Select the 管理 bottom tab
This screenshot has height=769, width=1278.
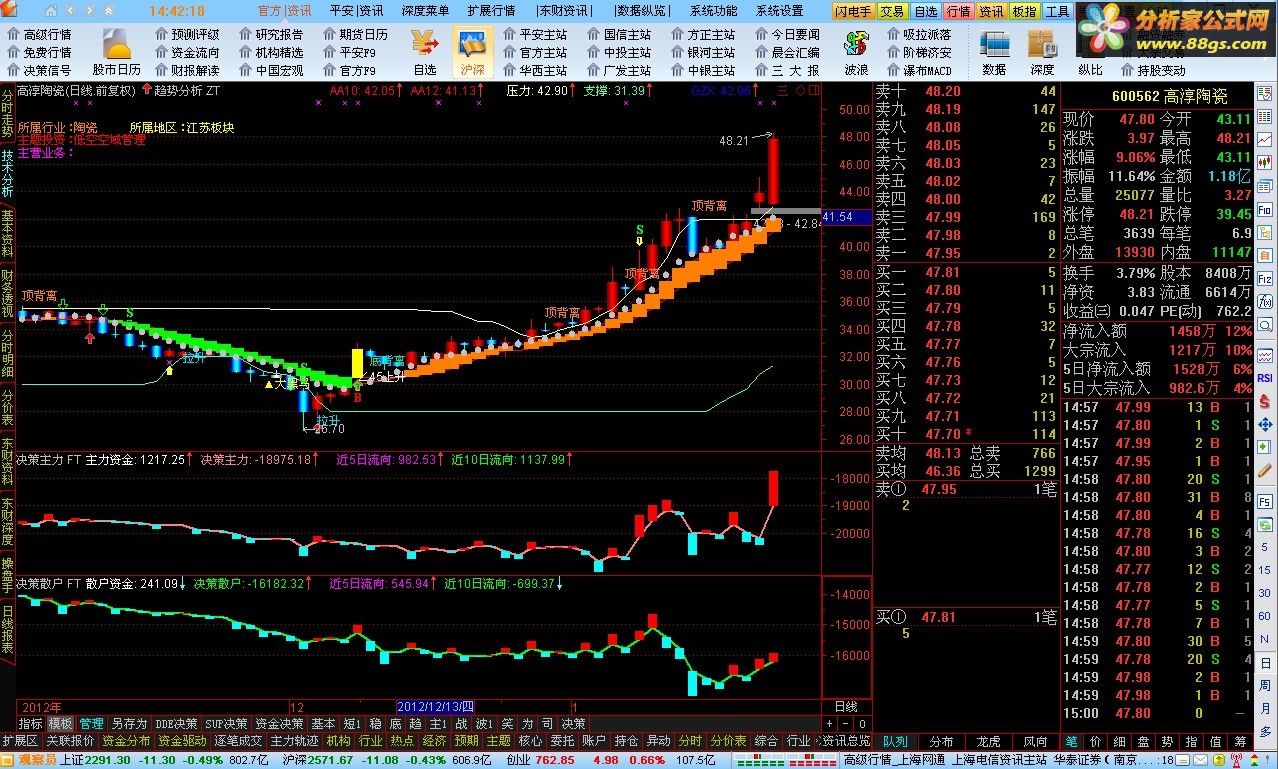coord(91,723)
